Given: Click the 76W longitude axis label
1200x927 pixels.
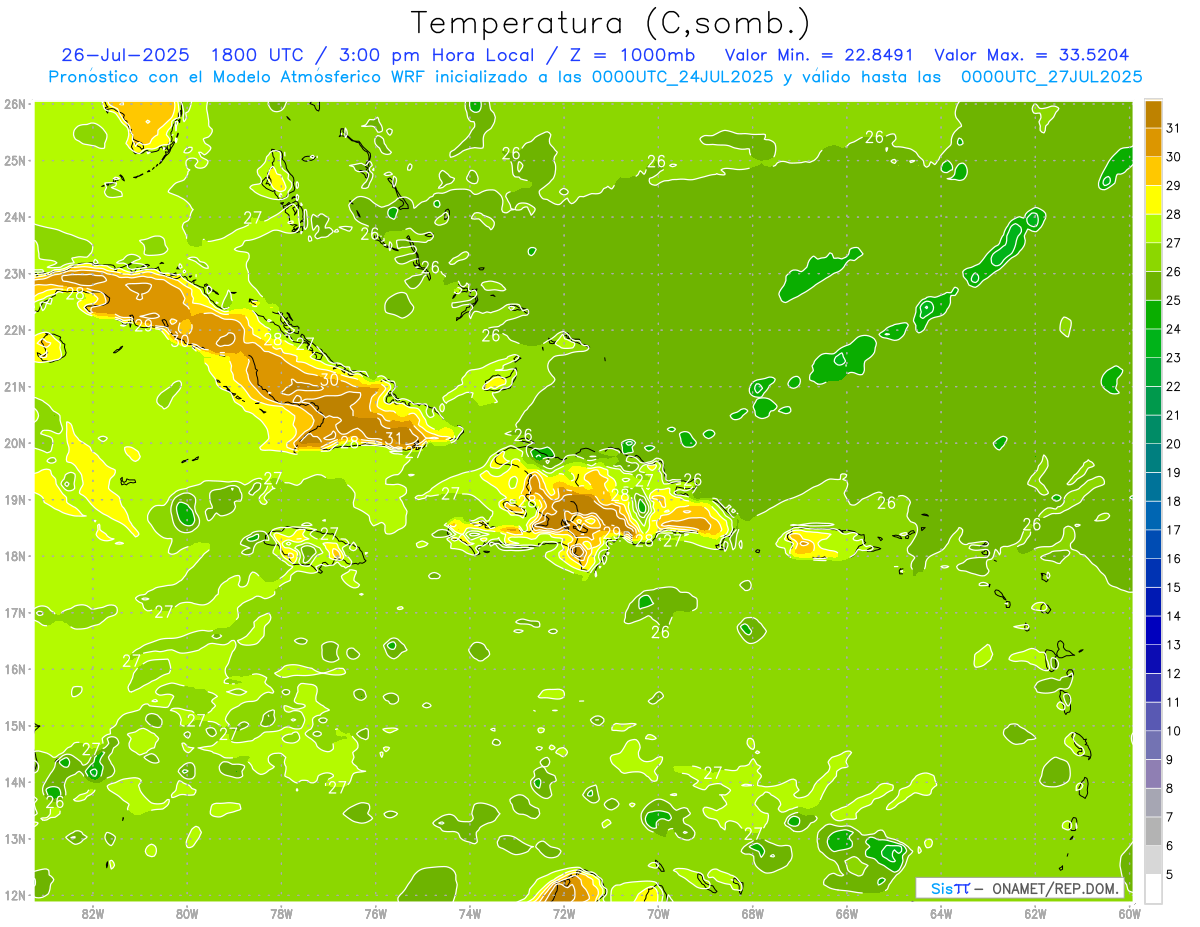Looking at the screenshot, I should pyautogui.click(x=376, y=913).
